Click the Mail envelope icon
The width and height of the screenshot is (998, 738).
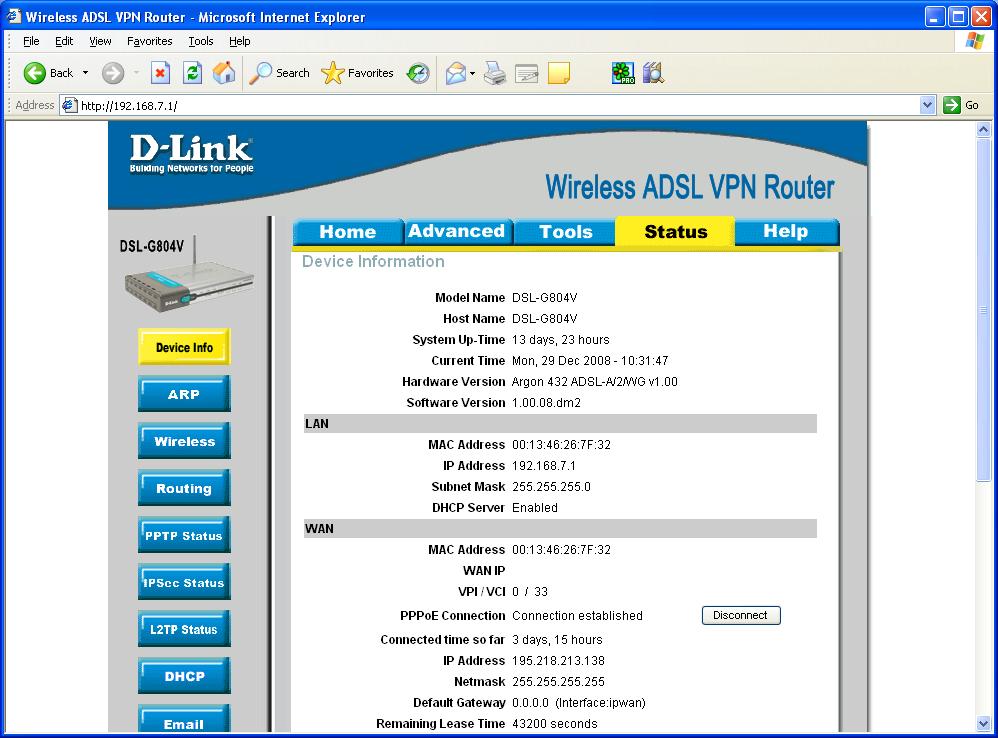pos(456,73)
